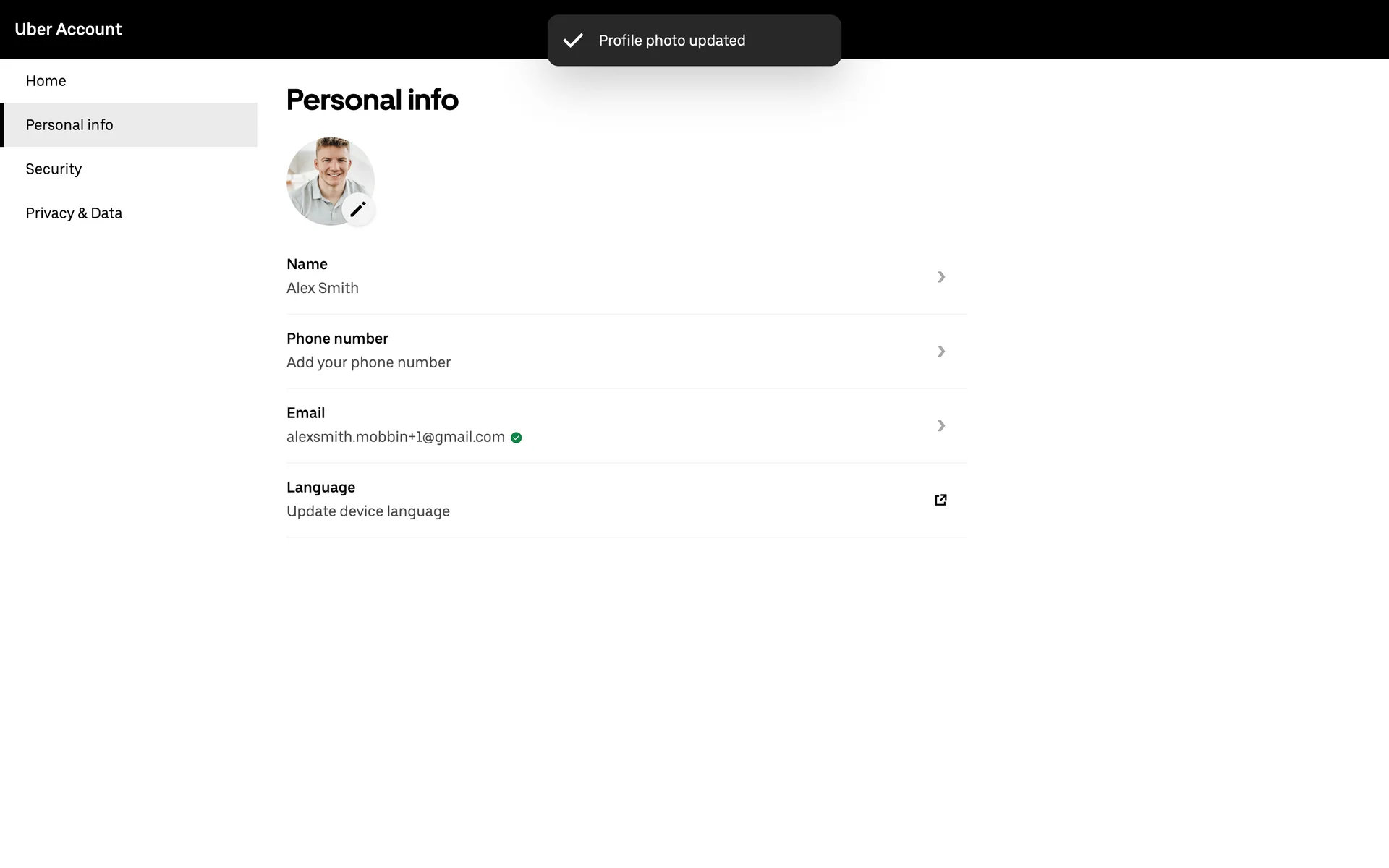Click the green verified email badge

pyautogui.click(x=517, y=438)
